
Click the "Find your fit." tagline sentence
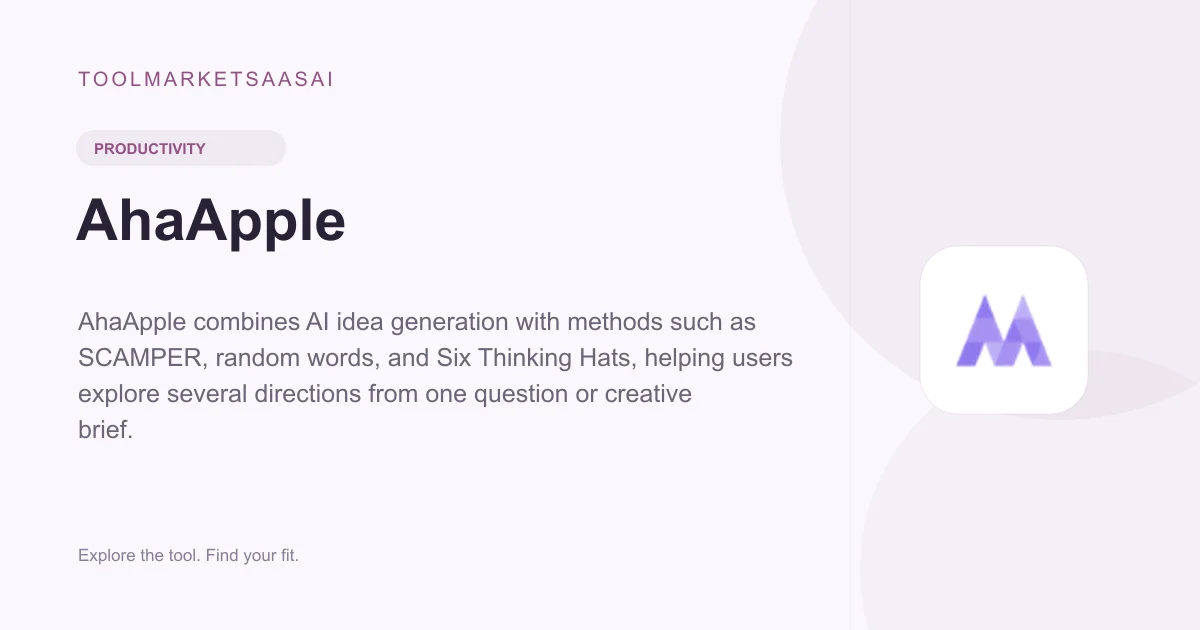pyautogui.click(x=252, y=555)
